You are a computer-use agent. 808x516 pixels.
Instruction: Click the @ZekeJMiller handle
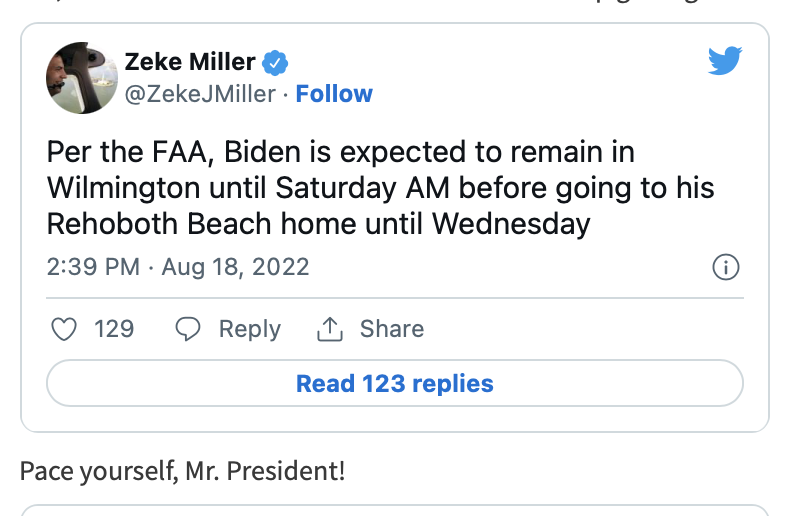[199, 94]
